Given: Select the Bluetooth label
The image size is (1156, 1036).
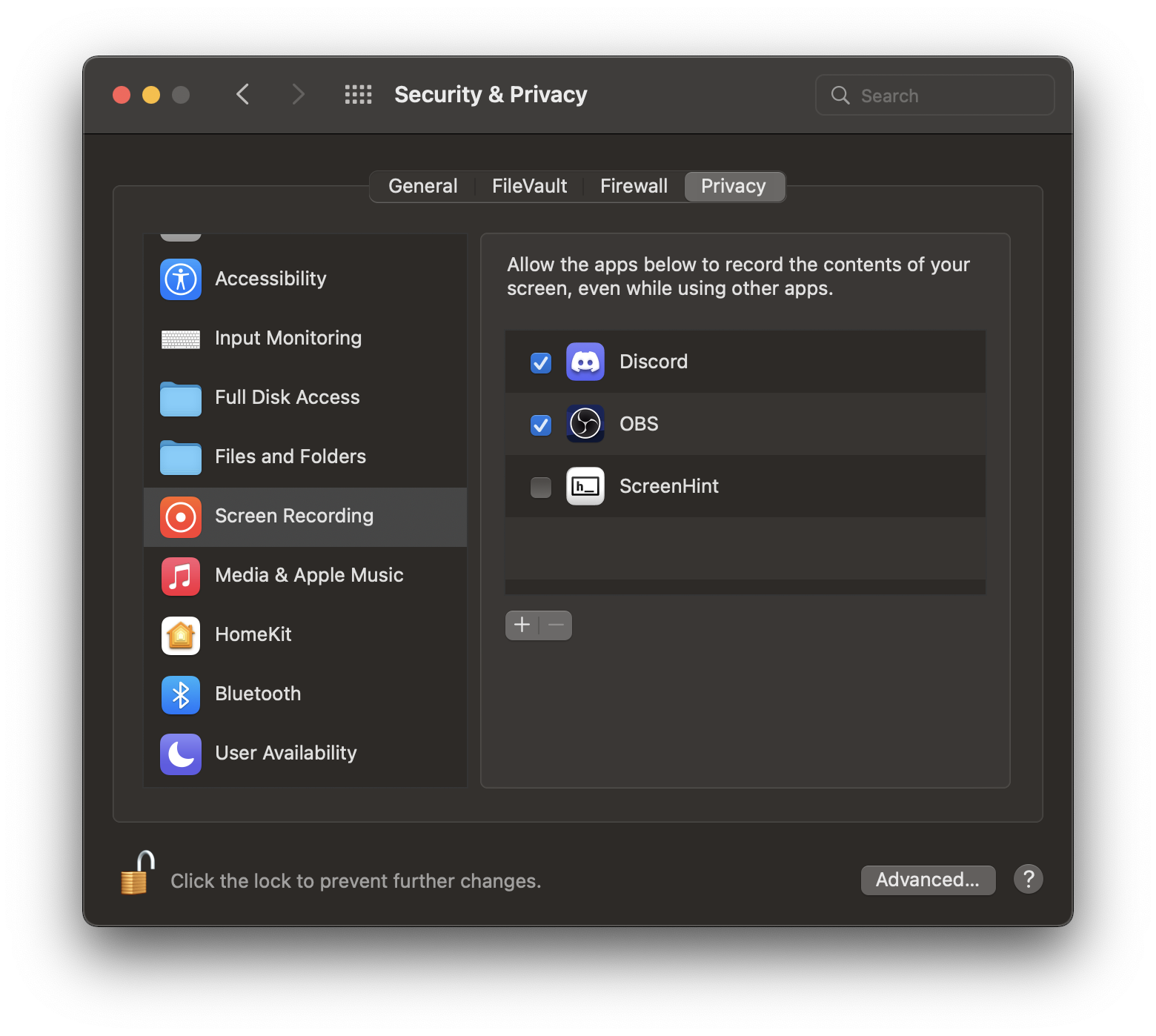Looking at the screenshot, I should point(258,694).
